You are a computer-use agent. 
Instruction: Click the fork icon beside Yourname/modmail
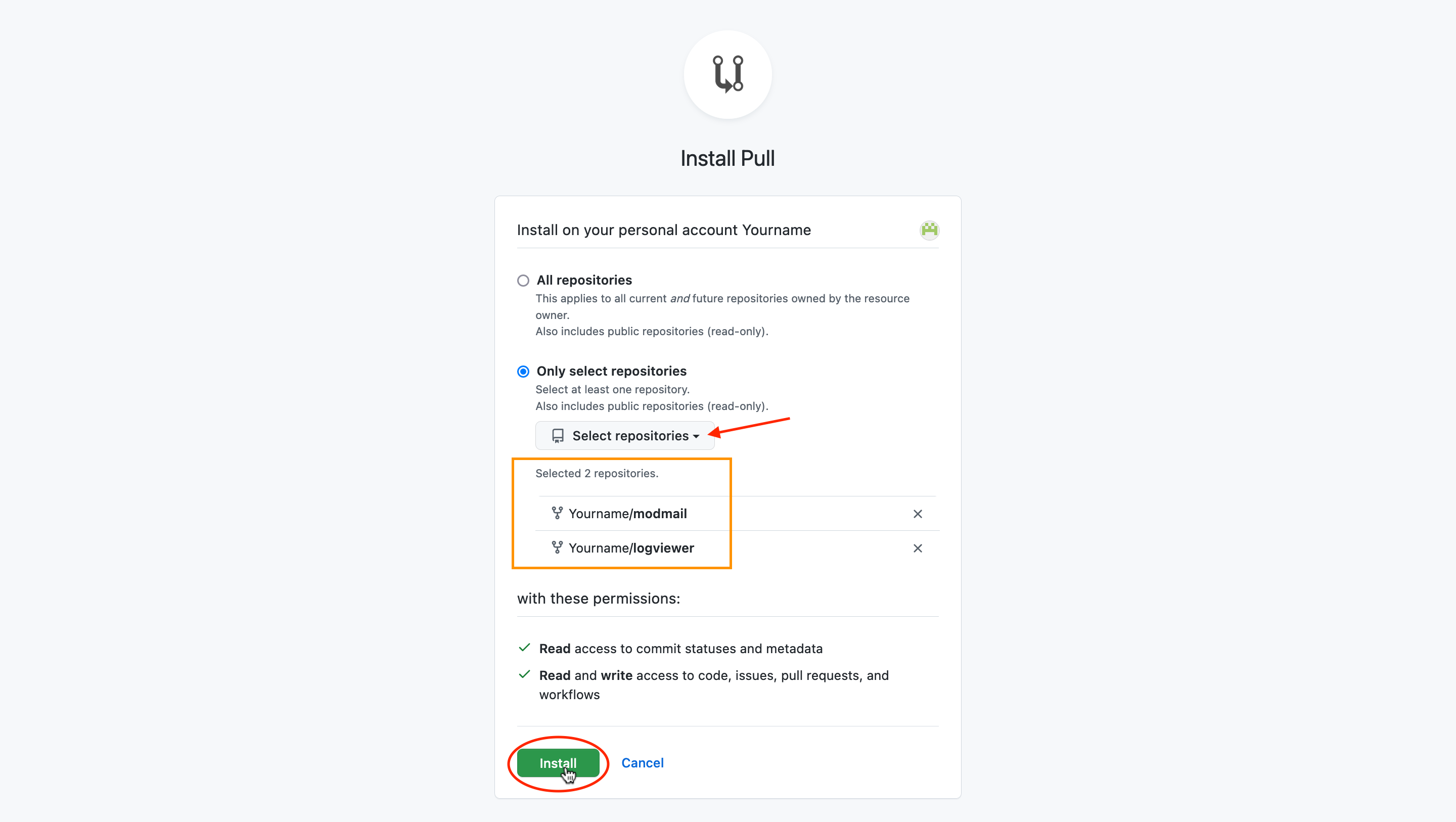(x=557, y=513)
